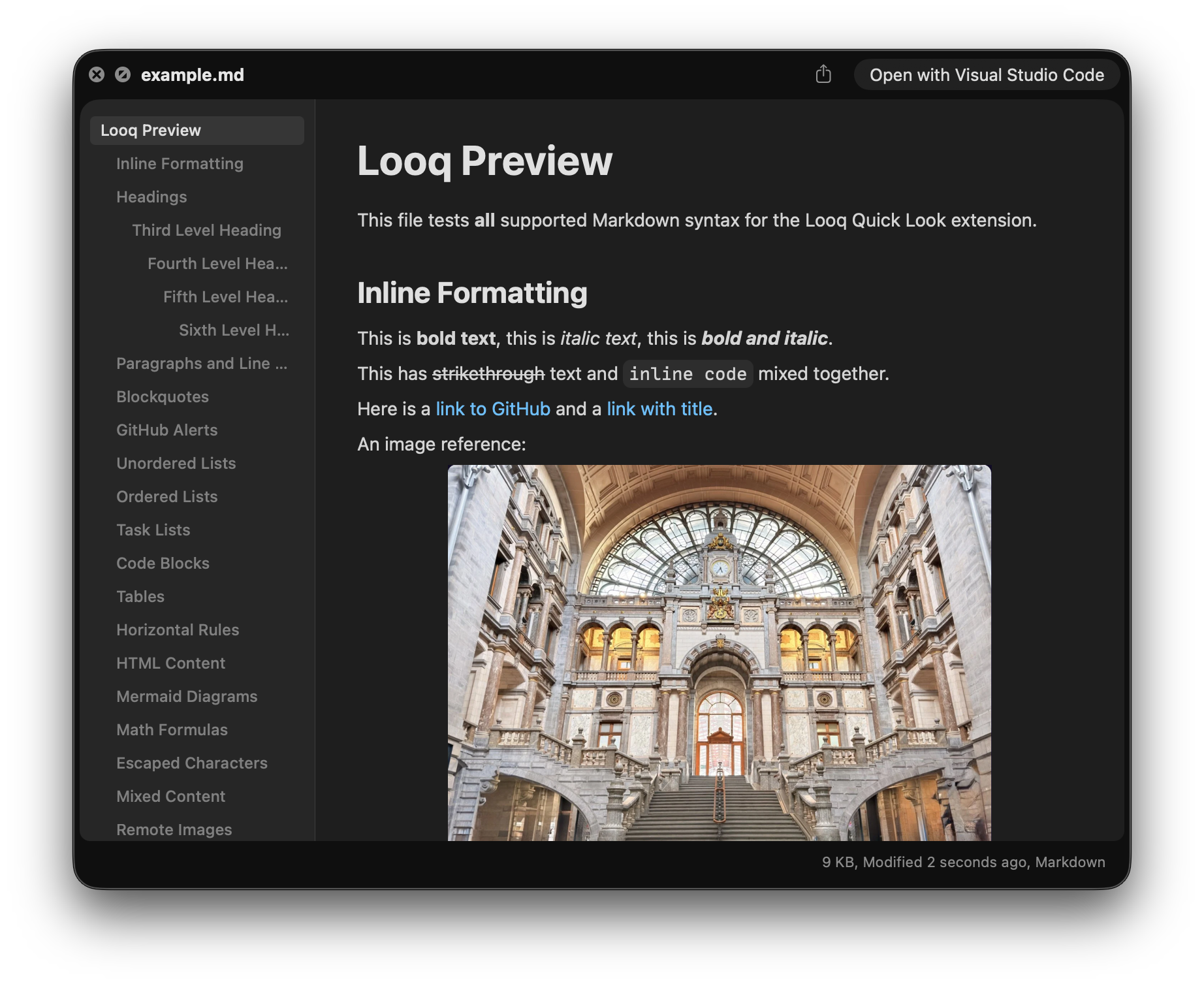Screen dimensions: 1204x986
Task: Click the prohibition icon next to the close button
Action: click(123, 74)
